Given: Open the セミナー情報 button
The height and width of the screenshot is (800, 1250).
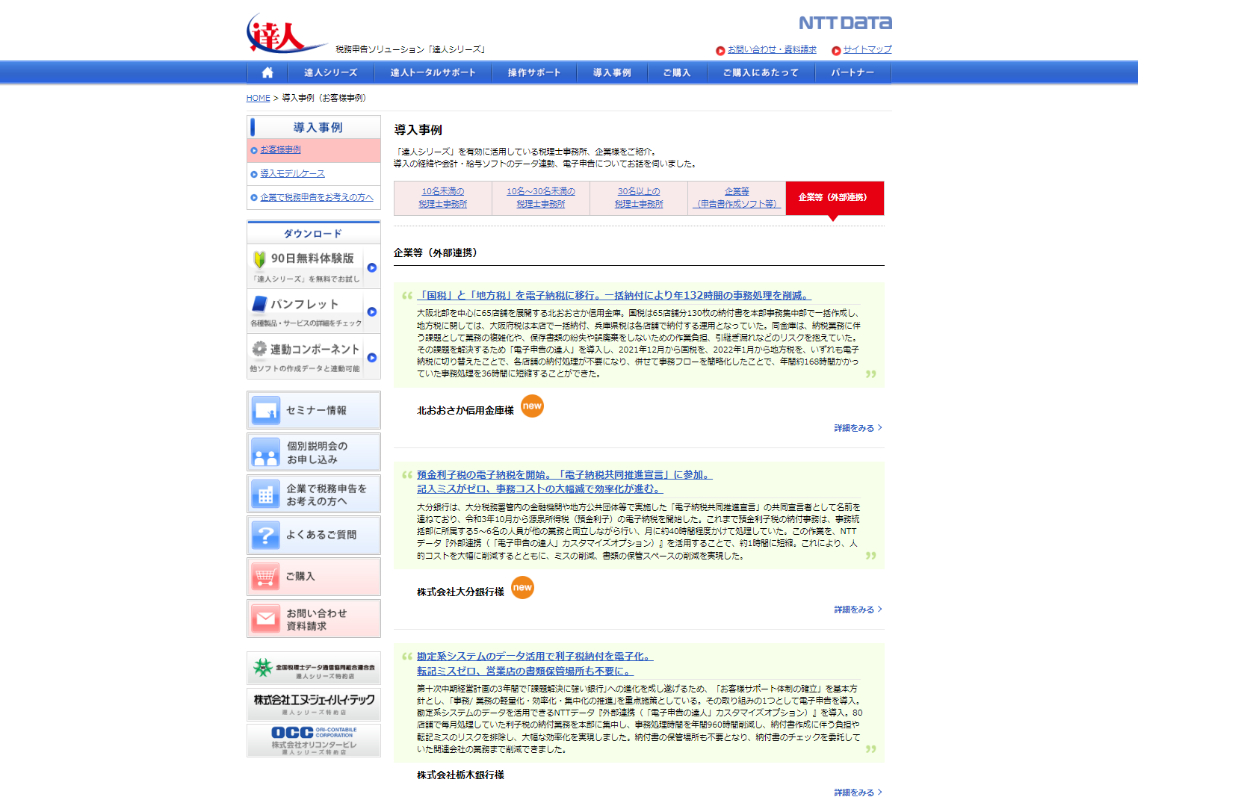Looking at the screenshot, I should 313,410.
